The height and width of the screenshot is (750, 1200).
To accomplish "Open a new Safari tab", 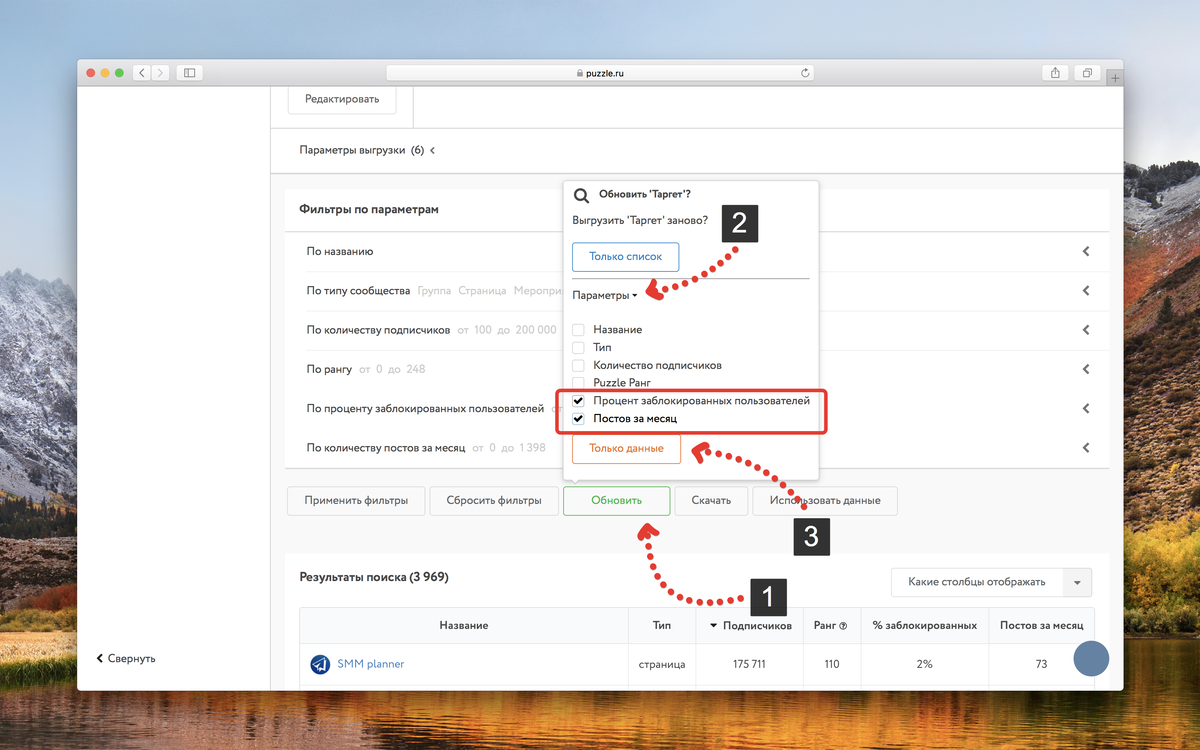I will [1115, 79].
